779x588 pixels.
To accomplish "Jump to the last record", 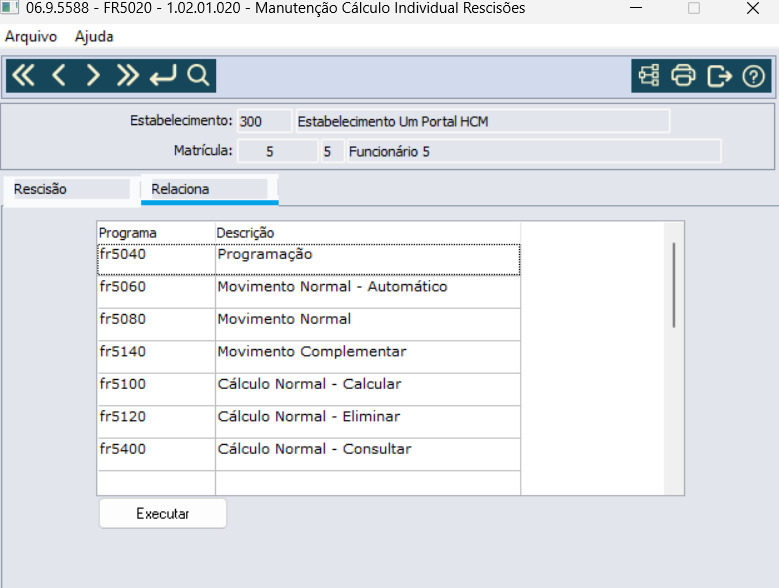I will click(128, 76).
